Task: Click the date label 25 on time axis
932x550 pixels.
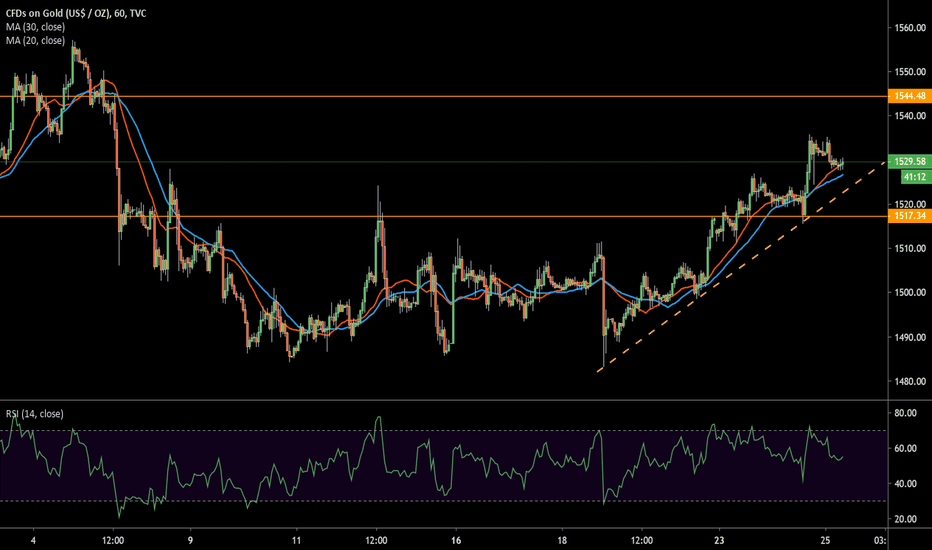Action: (x=826, y=540)
